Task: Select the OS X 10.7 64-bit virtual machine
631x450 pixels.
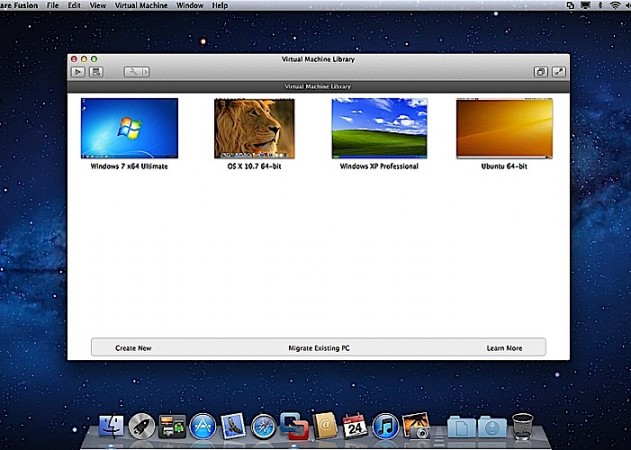Action: coord(254,128)
